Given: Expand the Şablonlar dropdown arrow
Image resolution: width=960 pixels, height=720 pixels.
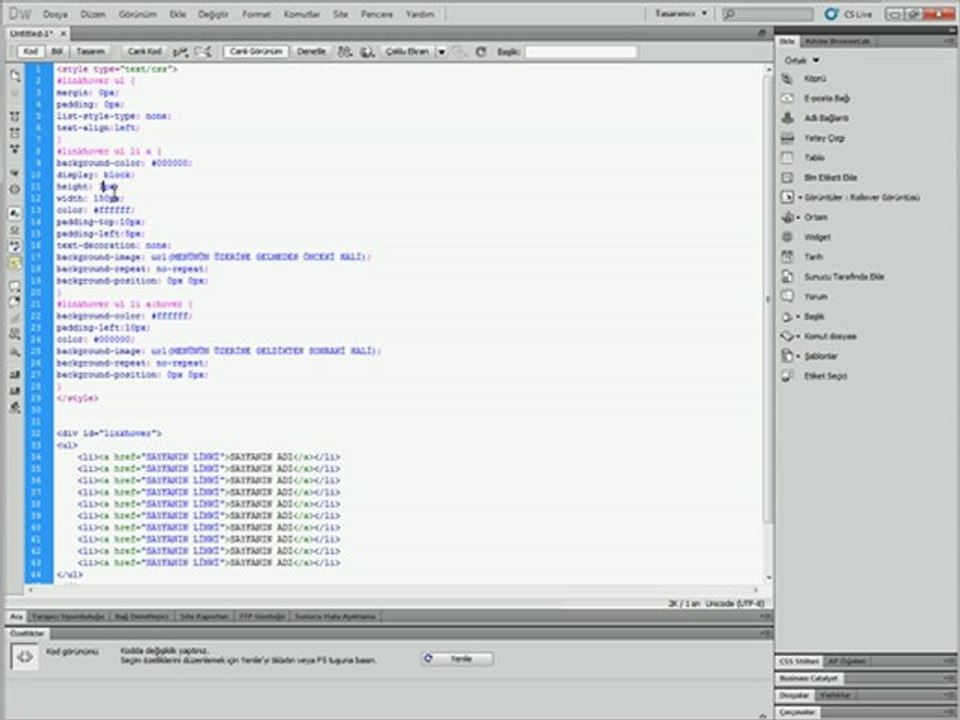Looking at the screenshot, I should pos(798,356).
